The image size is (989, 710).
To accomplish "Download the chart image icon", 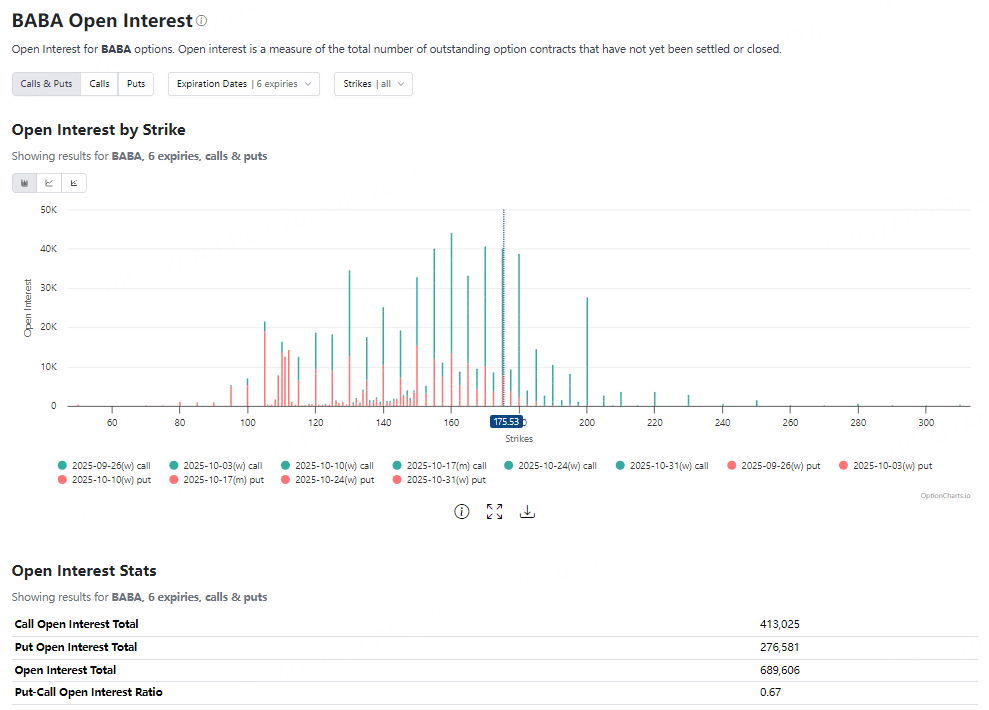I will coord(527,511).
